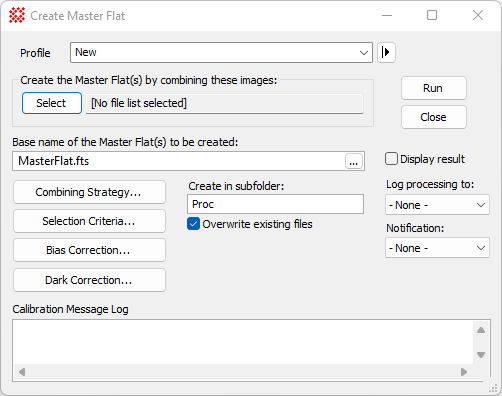Viewport: 502px width, 396px height.
Task: Open the Combining Strategy dialog
Action: tap(89, 192)
